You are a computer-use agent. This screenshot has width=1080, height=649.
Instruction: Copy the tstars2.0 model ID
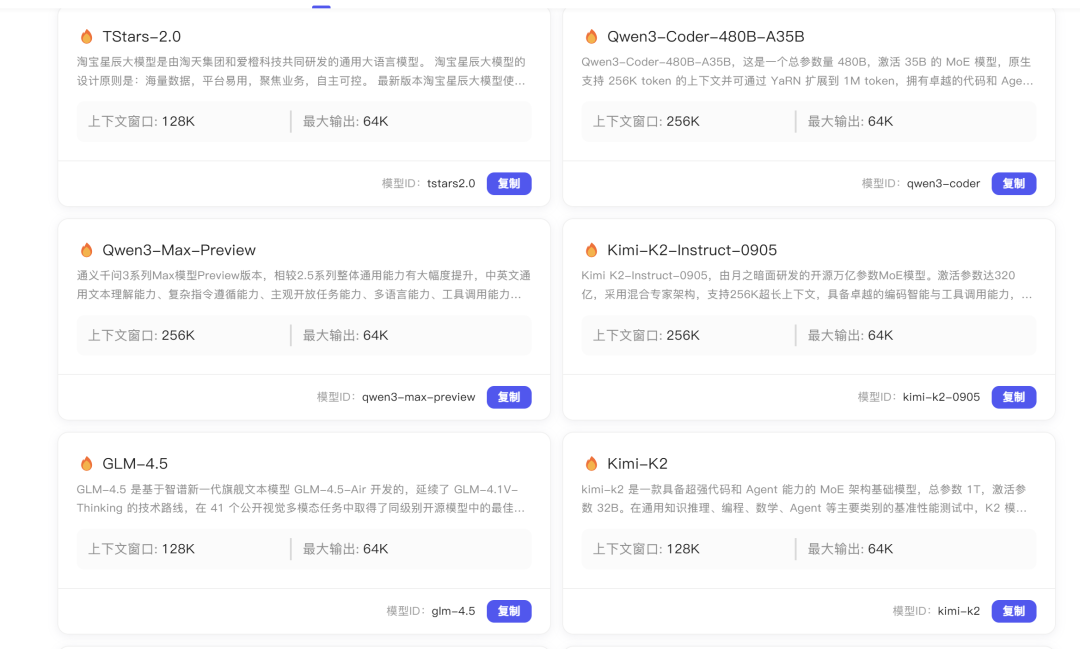coord(509,183)
